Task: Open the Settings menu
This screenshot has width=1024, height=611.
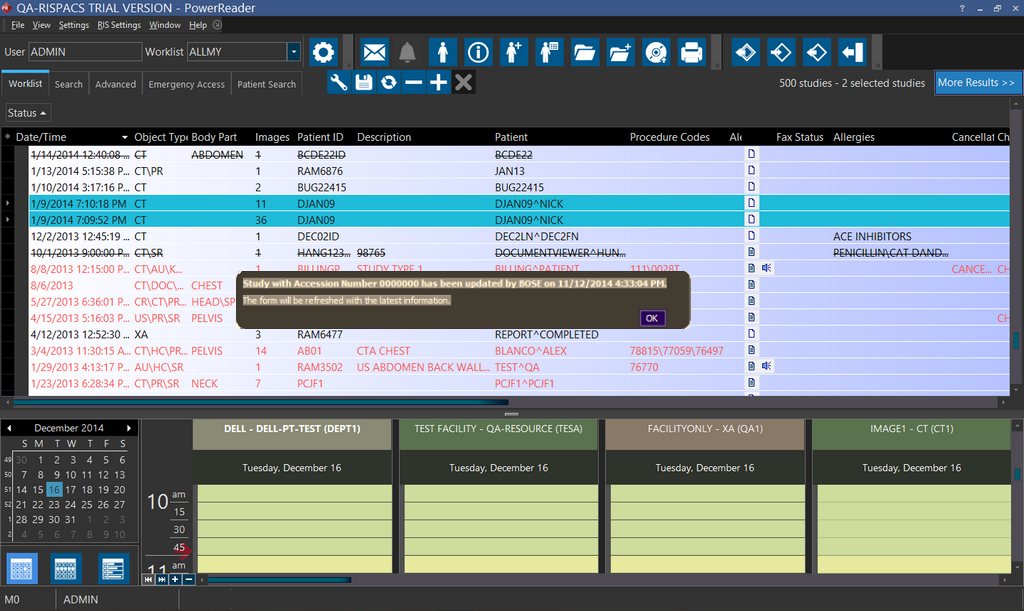Action: (x=73, y=25)
